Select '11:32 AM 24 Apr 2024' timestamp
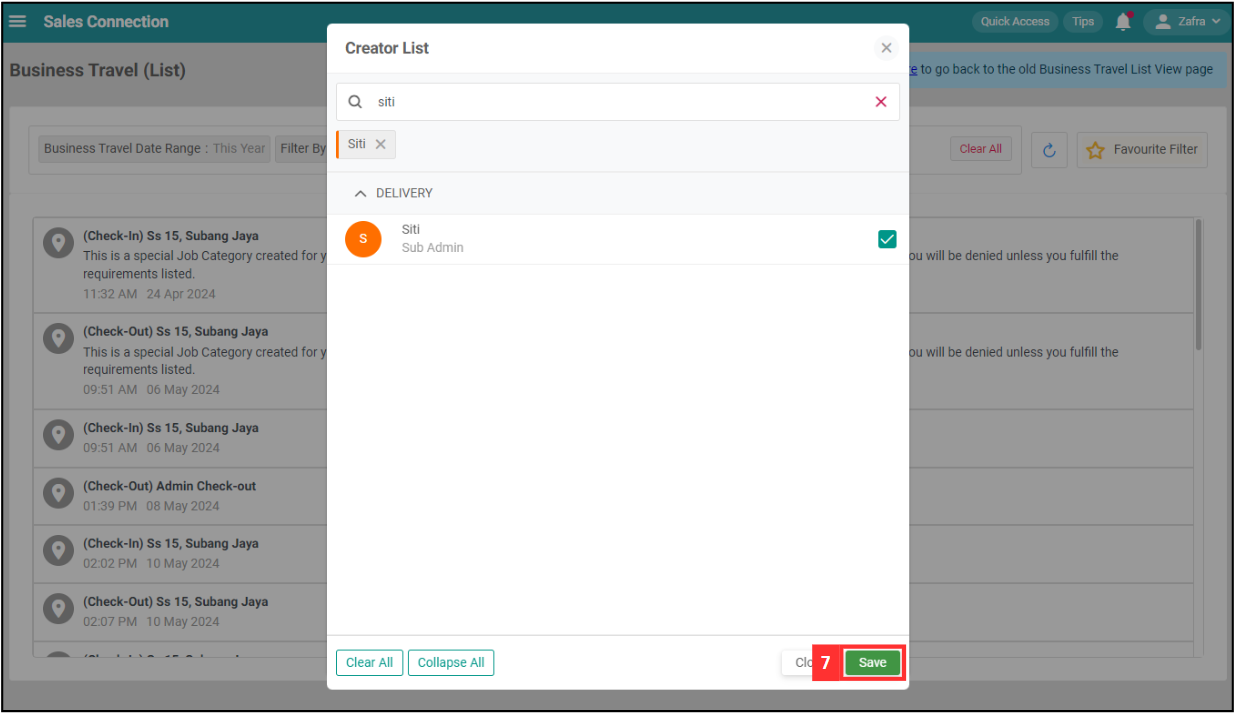This screenshot has height=714, width=1236. tap(149, 294)
